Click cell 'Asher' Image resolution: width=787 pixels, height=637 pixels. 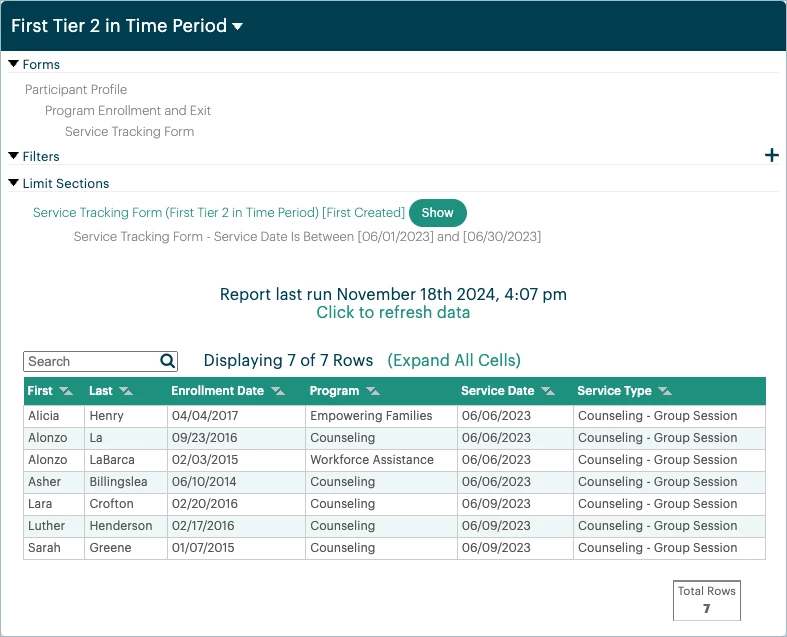coord(54,482)
